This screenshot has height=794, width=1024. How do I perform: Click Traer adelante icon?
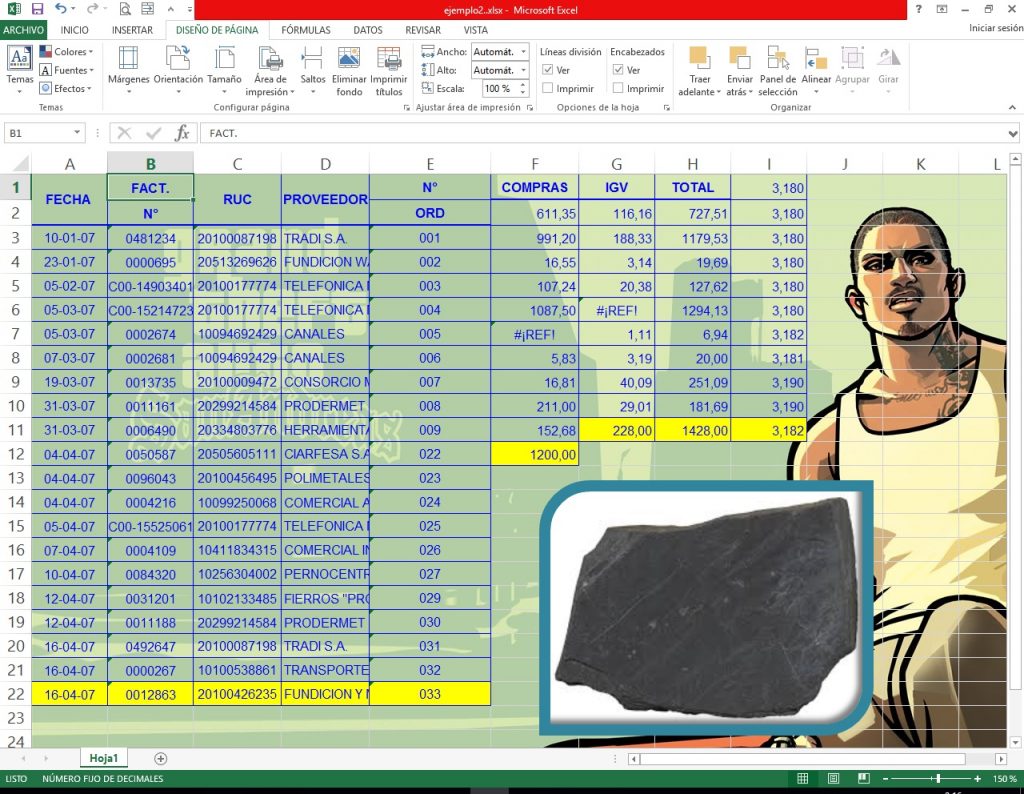coord(699,71)
